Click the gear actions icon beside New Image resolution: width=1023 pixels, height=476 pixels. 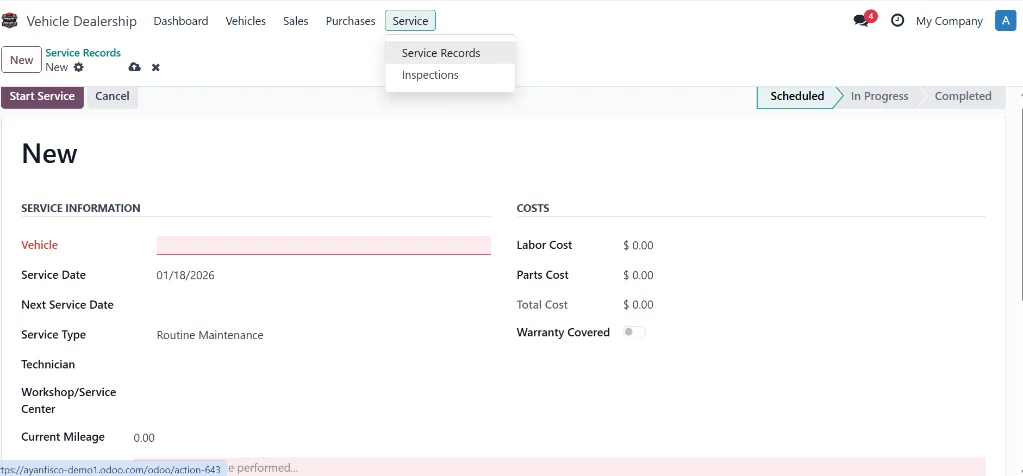pyautogui.click(x=79, y=67)
